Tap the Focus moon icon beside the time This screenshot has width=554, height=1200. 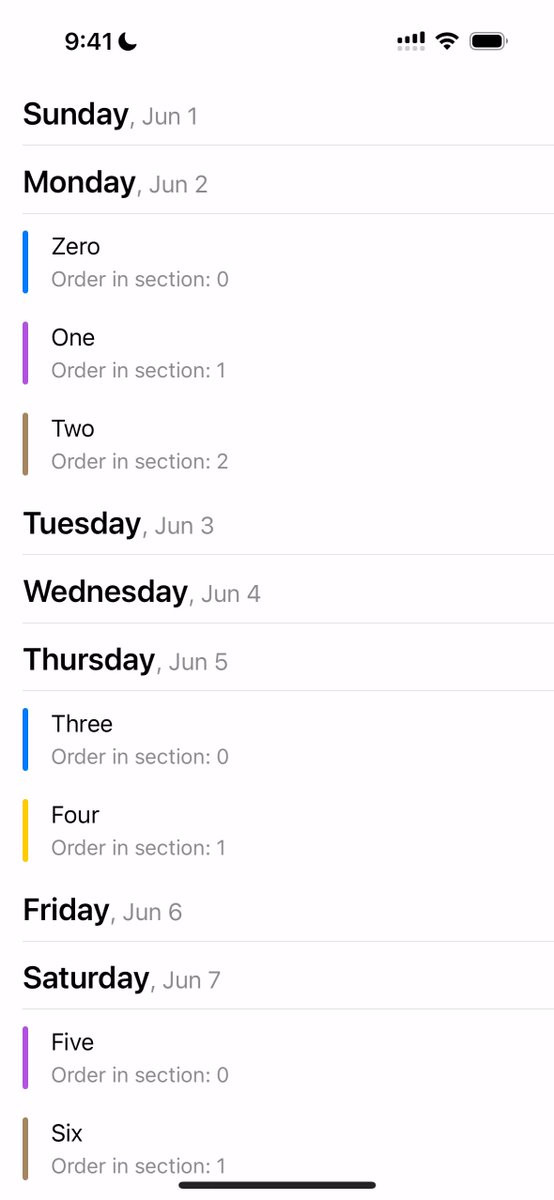[x=128, y=41]
